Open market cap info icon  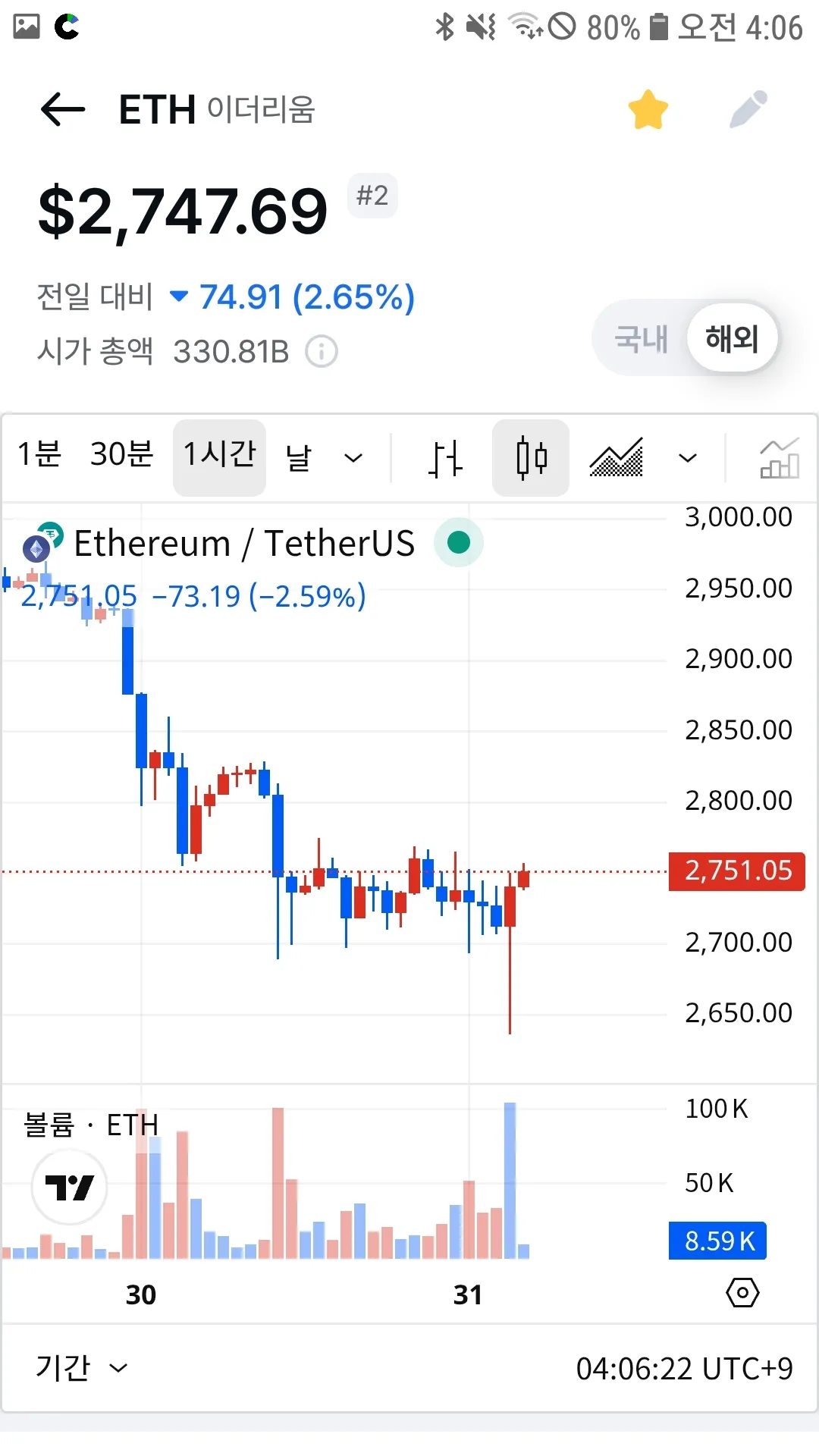click(x=322, y=352)
